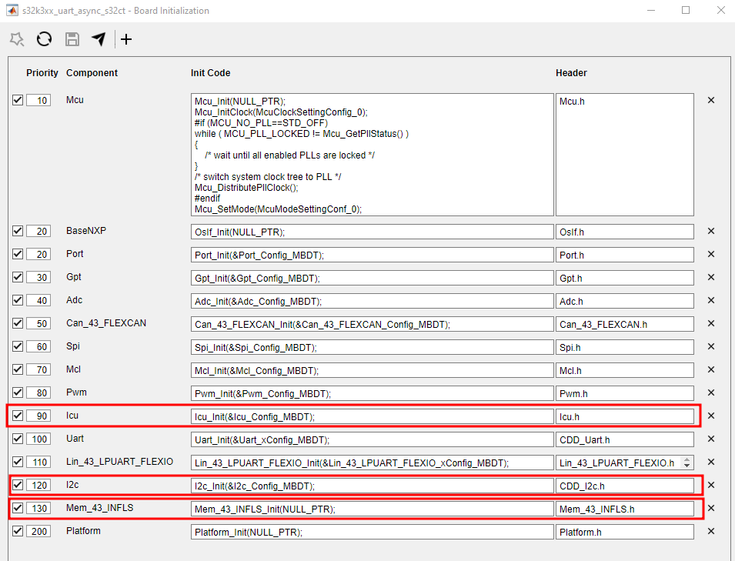Click the plus add component icon
This screenshot has width=735, height=561.
126,39
